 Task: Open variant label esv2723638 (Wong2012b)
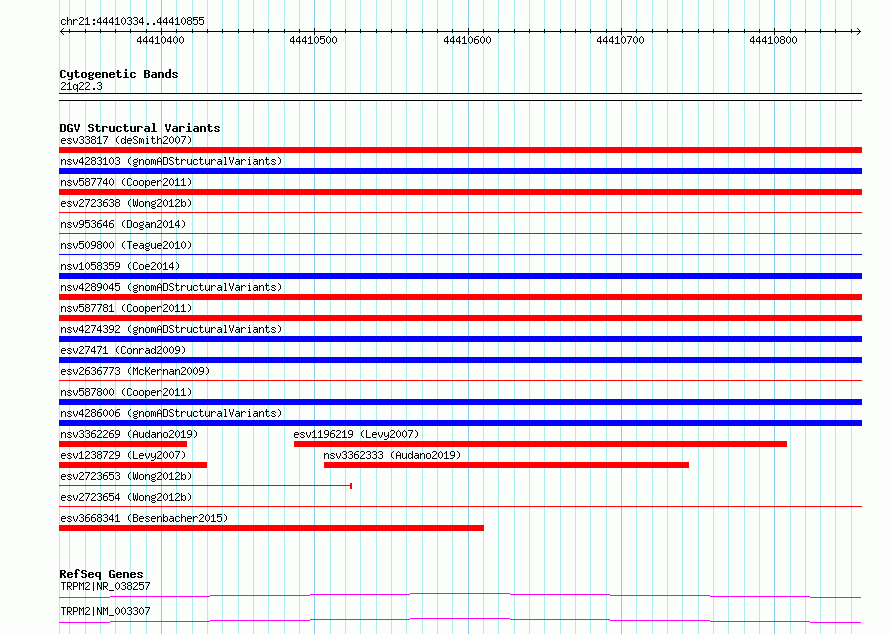tap(126, 203)
